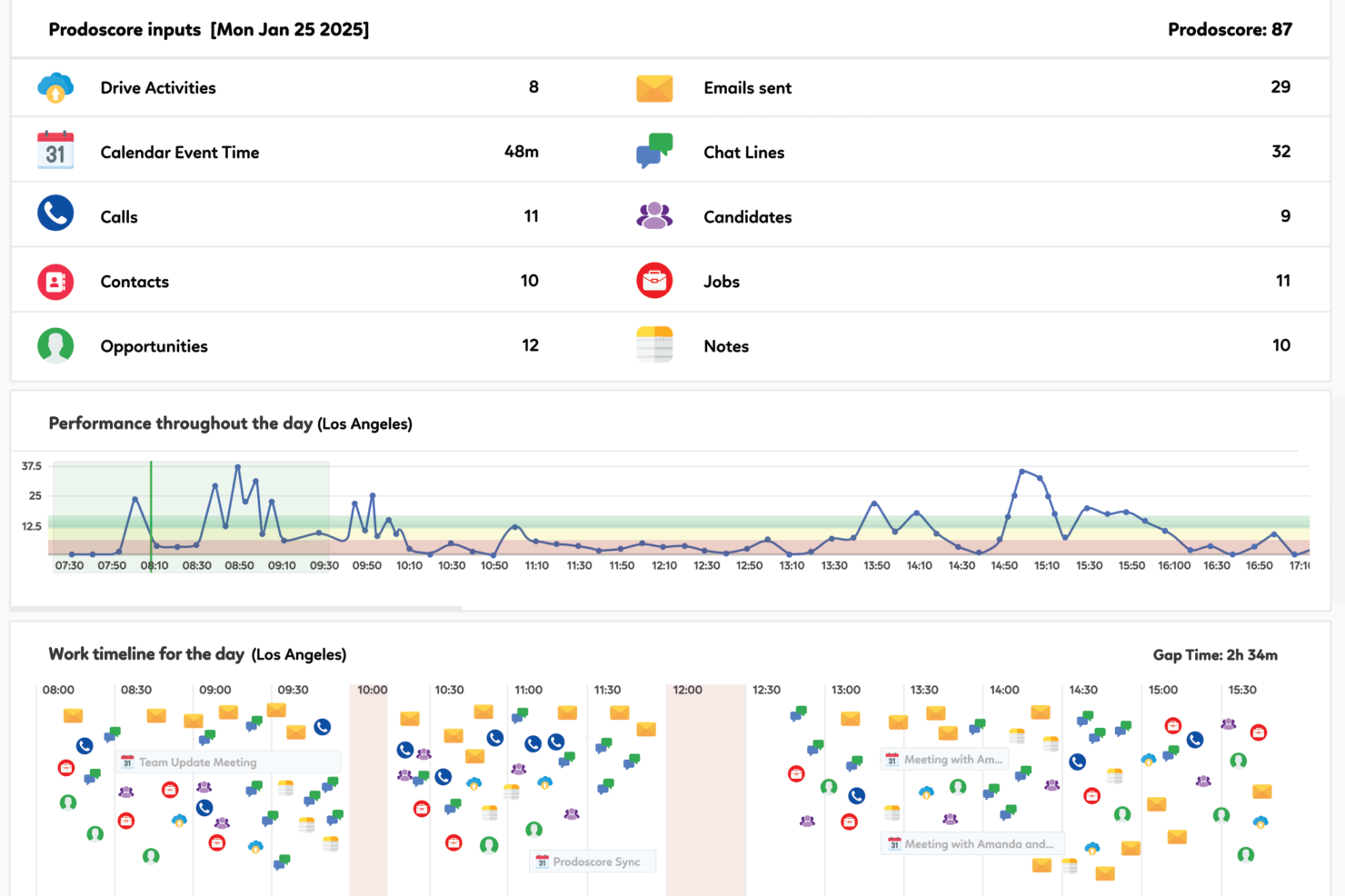Viewport: 1345px width, 896px height.
Task: Click the Calendar Event Time icon
Action: coord(55,151)
